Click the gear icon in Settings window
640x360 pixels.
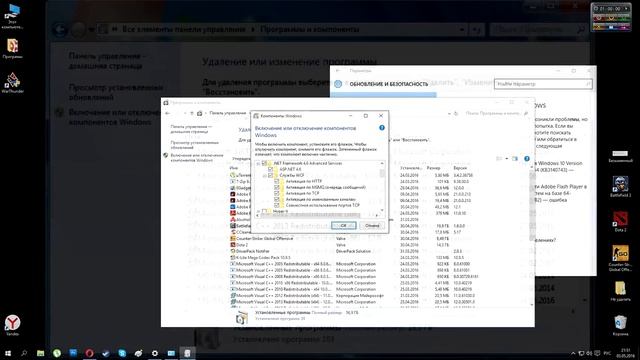[x=338, y=84]
